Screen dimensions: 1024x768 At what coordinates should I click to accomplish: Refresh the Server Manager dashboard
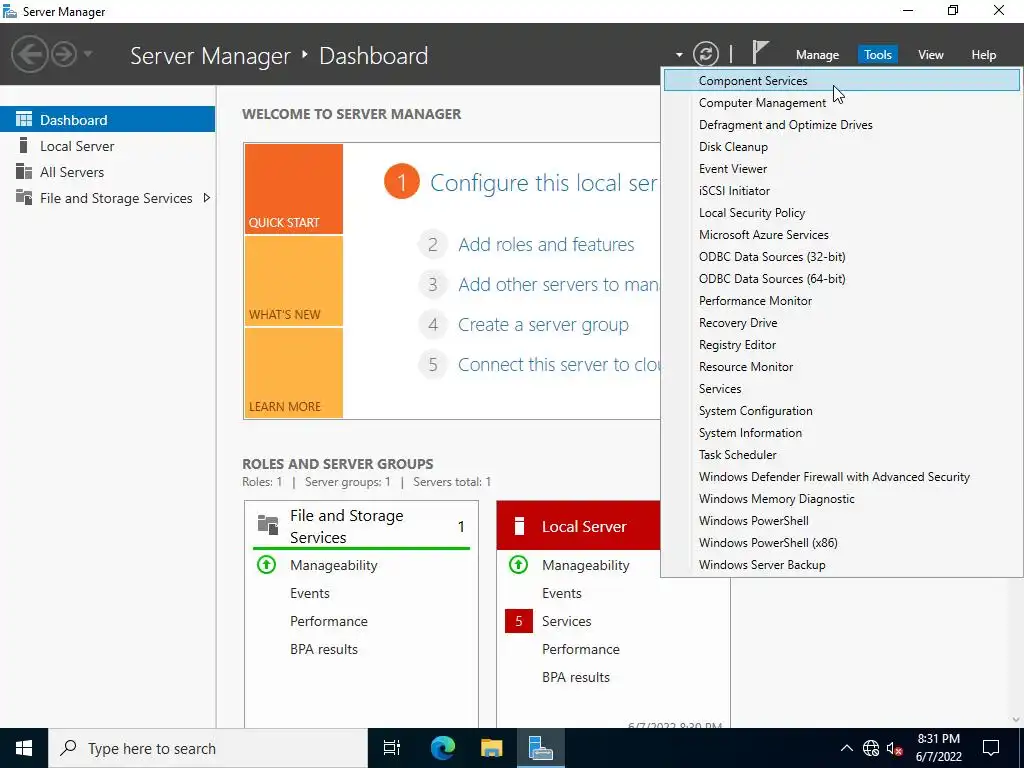705,54
